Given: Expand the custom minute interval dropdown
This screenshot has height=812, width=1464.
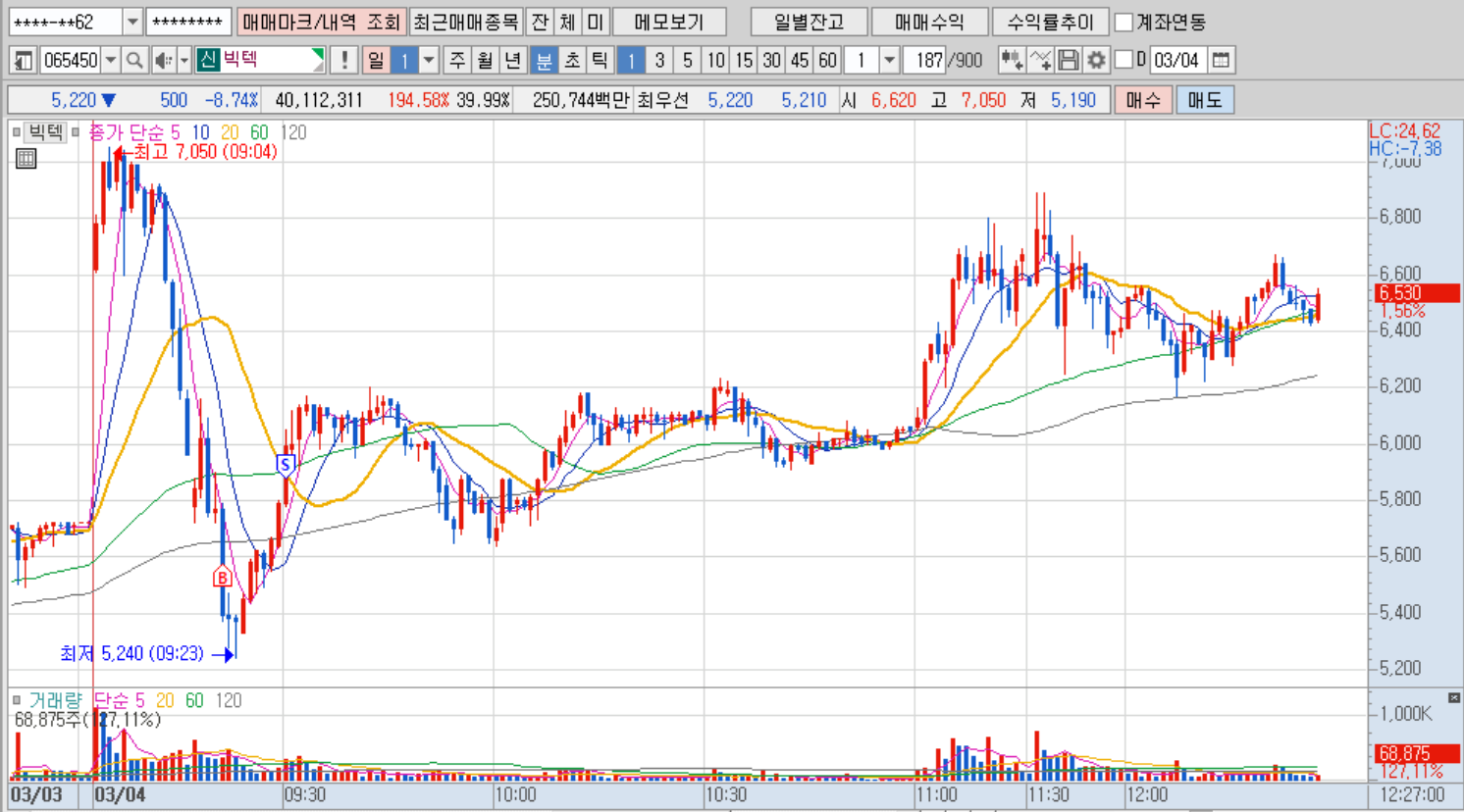Looking at the screenshot, I should [x=889, y=61].
